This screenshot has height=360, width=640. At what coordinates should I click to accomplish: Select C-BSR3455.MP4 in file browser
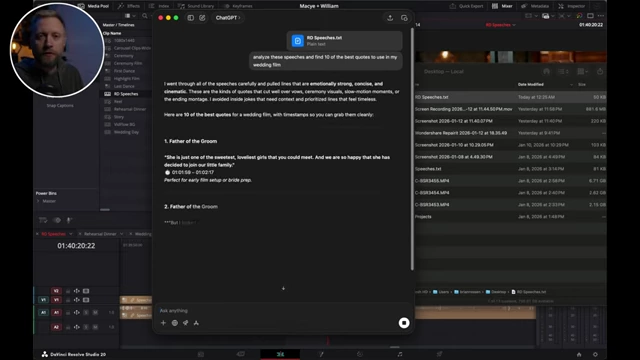pos(510,181)
